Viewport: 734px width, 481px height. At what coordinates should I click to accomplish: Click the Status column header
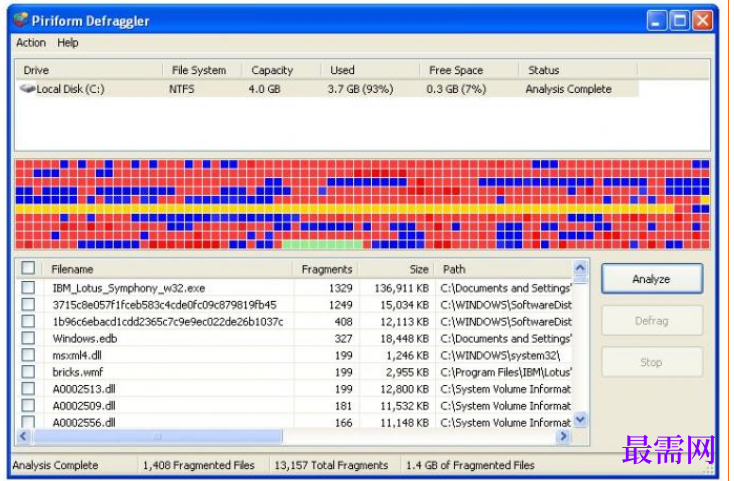coord(578,70)
